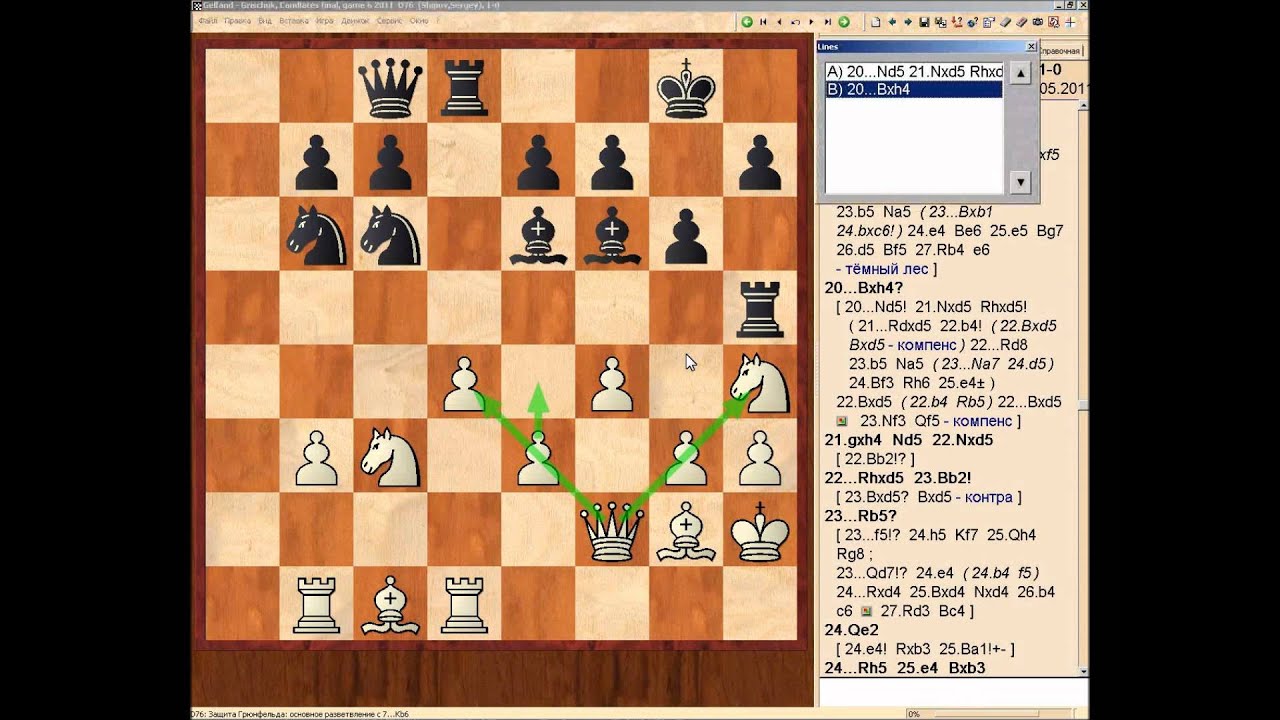Go to move 24.Qe2 in the notation

coord(852,629)
